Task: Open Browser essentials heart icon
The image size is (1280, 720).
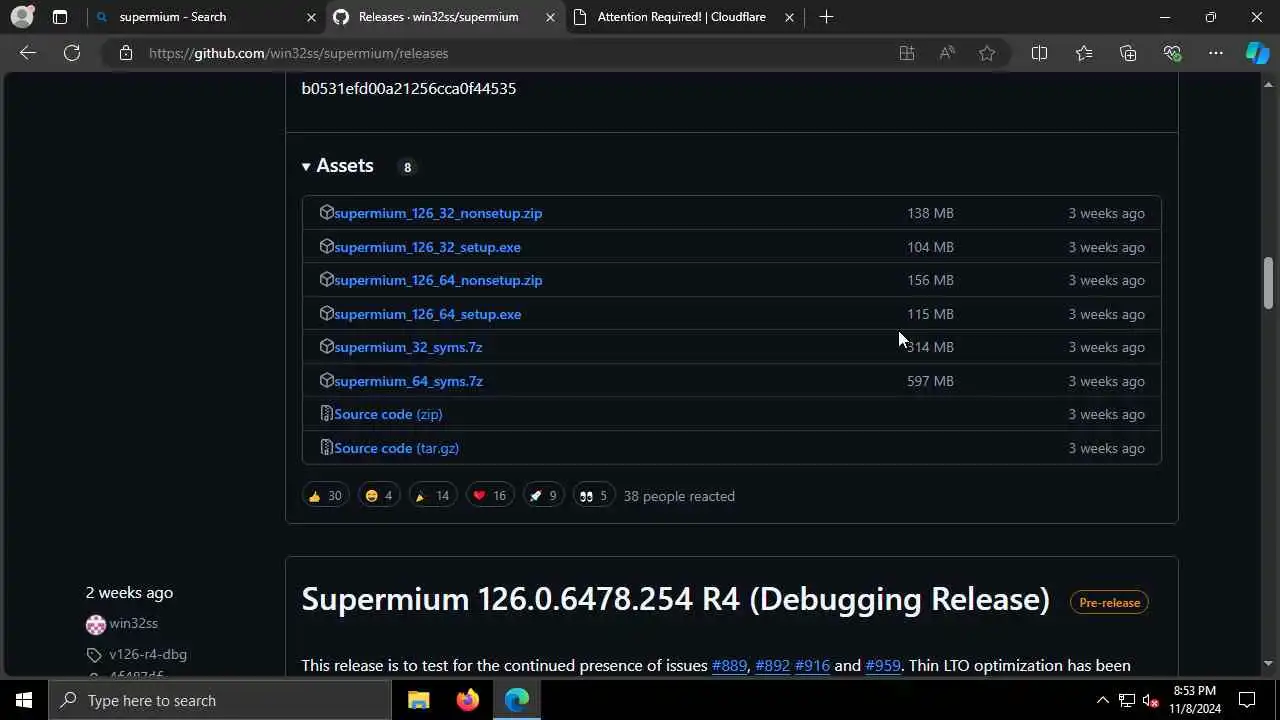Action: [1172, 53]
